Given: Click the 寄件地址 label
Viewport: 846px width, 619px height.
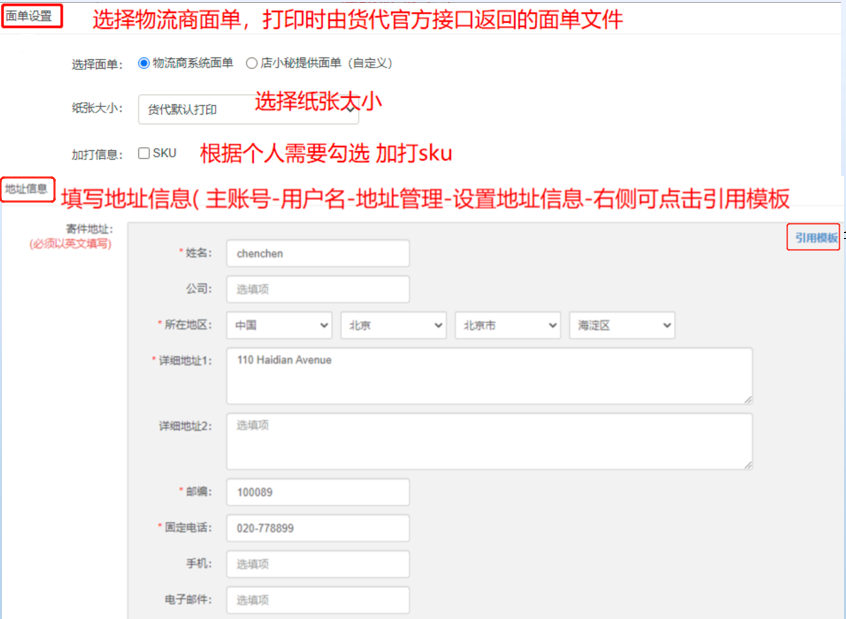Looking at the screenshot, I should (x=90, y=230).
